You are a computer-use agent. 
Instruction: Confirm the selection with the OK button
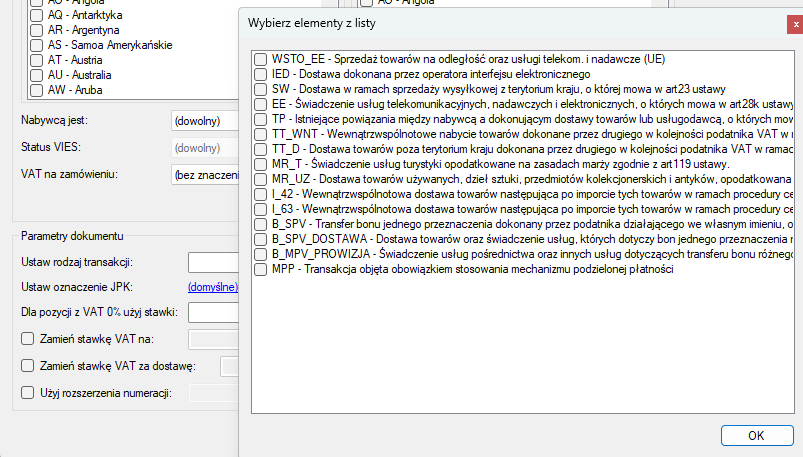click(x=756, y=435)
